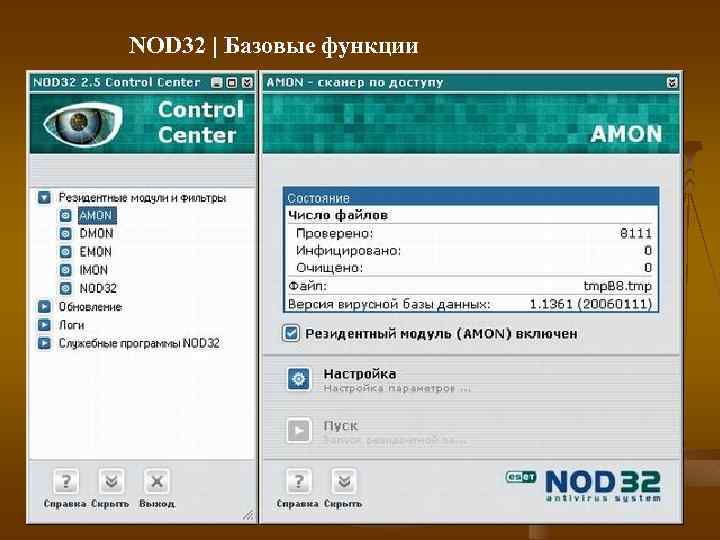The width and height of the screenshot is (720, 540).
Task: Maximize the NOD32 Control Center window
Action: coord(232,83)
